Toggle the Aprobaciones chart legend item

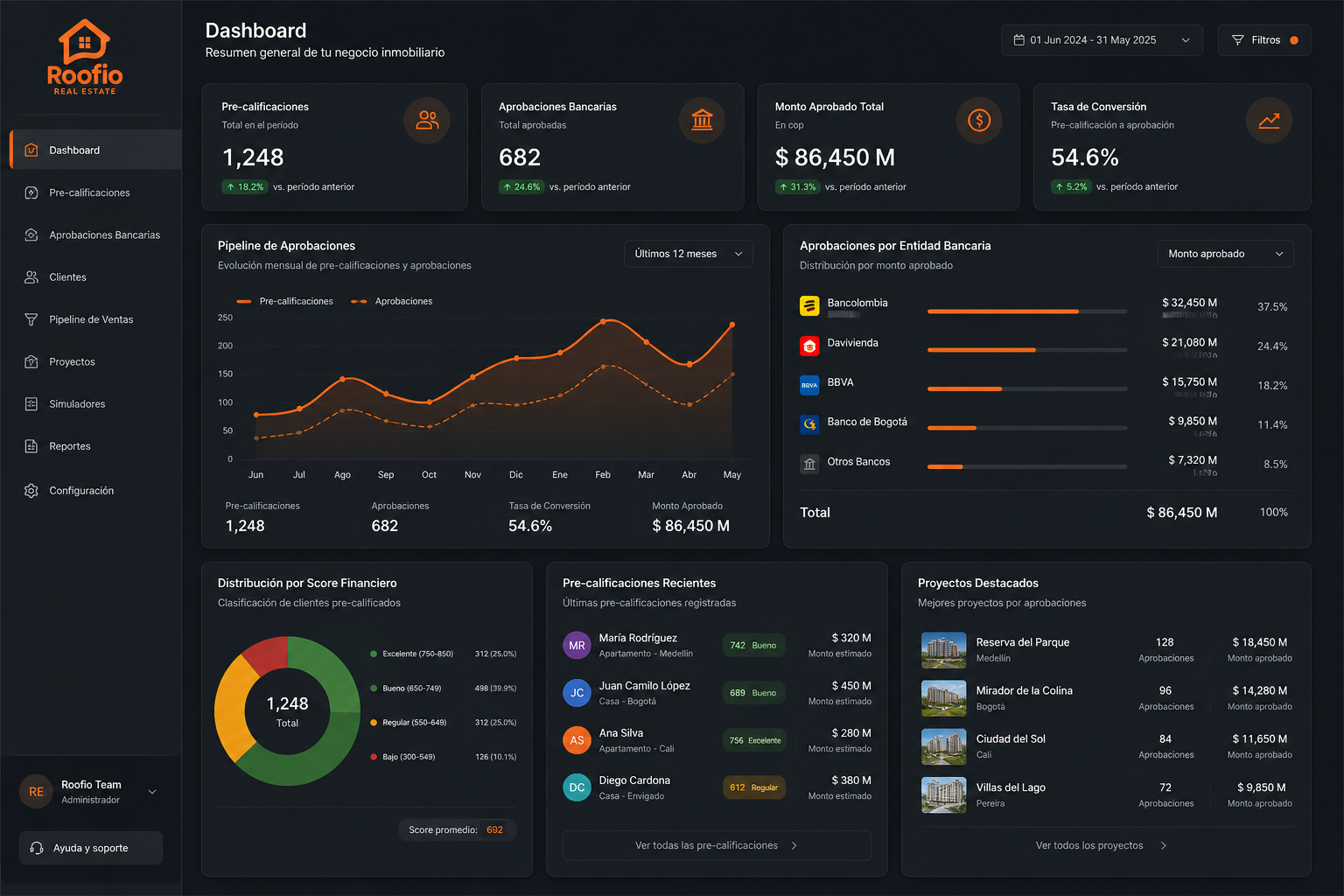click(392, 301)
